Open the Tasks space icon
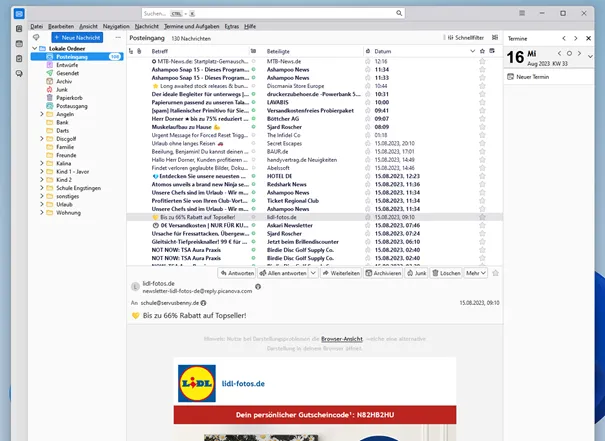The height and width of the screenshot is (441, 605). point(19,59)
